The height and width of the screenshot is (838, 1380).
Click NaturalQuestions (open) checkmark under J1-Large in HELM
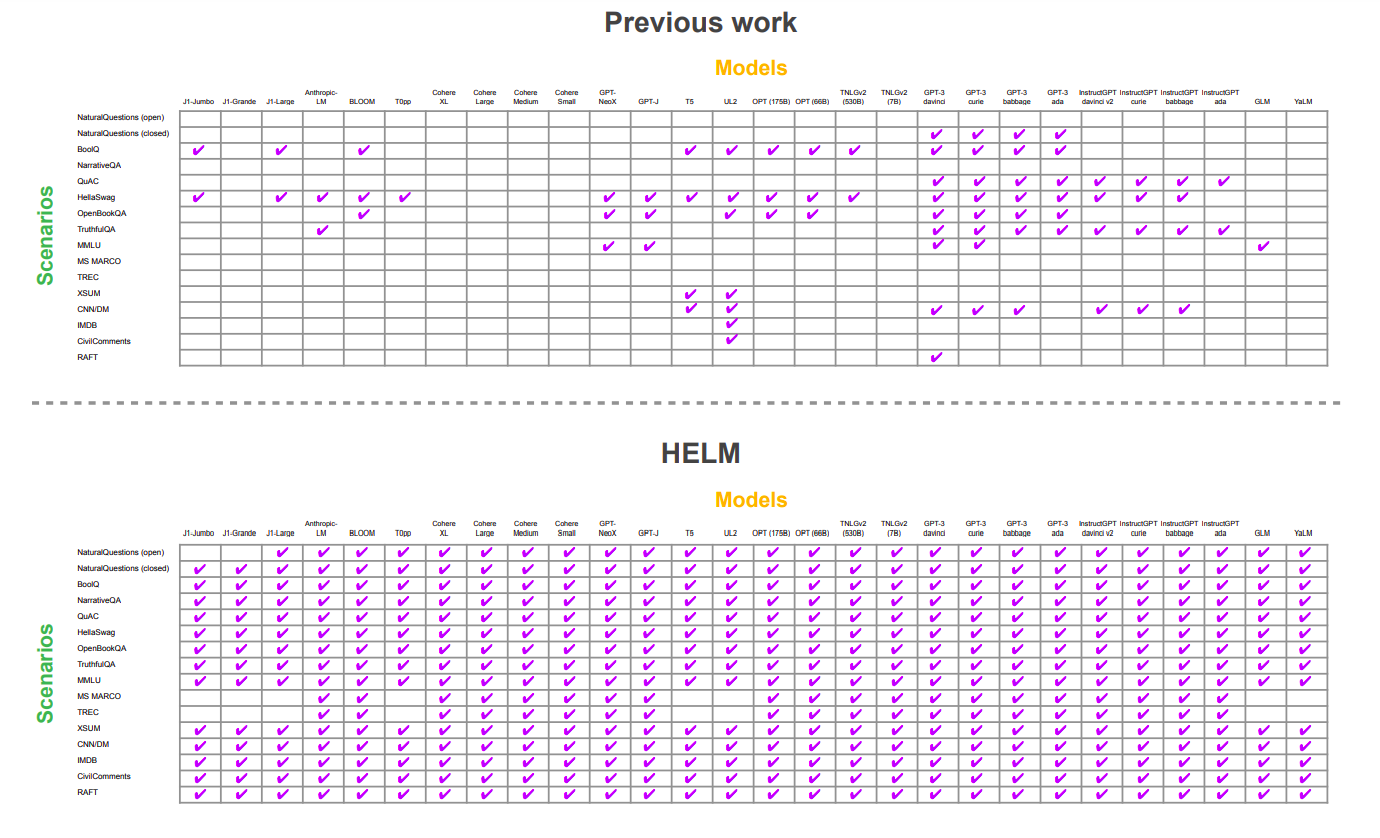[x=282, y=553]
